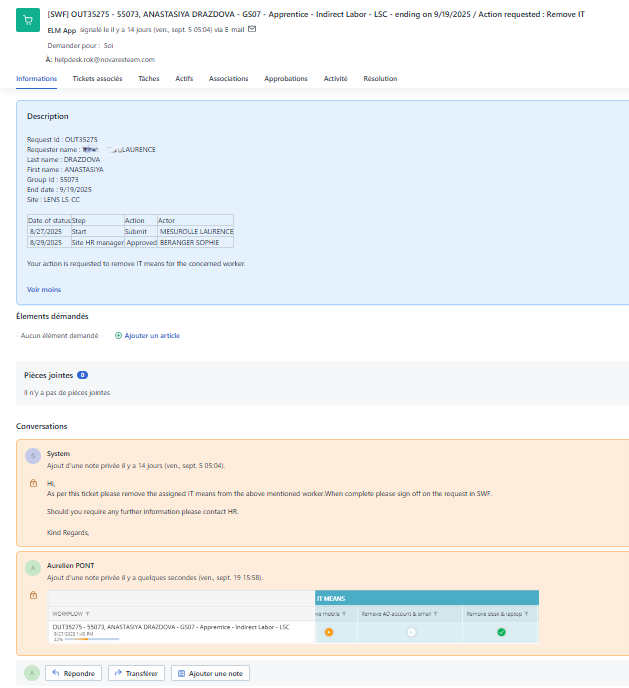The height and width of the screenshot is (688, 629).
Task: Click the green shopping cart ticket icon
Action: tap(28, 20)
